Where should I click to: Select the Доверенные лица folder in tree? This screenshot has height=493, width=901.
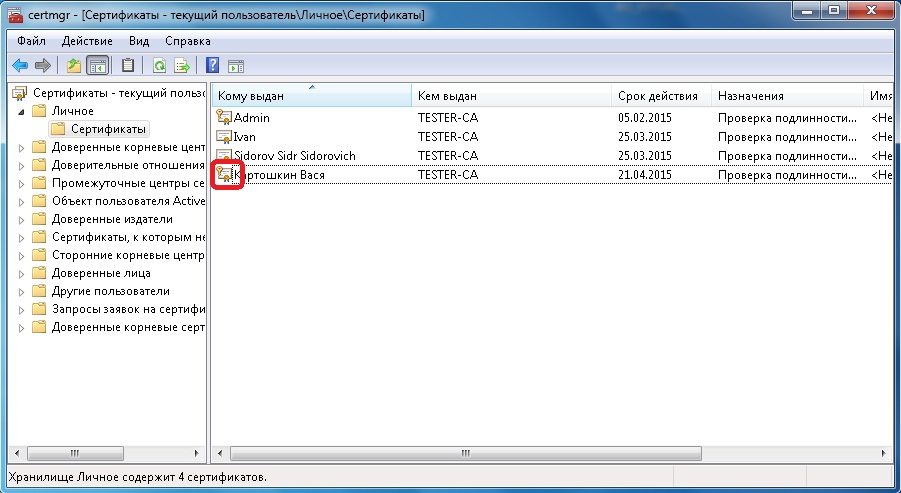pyautogui.click(x=101, y=273)
